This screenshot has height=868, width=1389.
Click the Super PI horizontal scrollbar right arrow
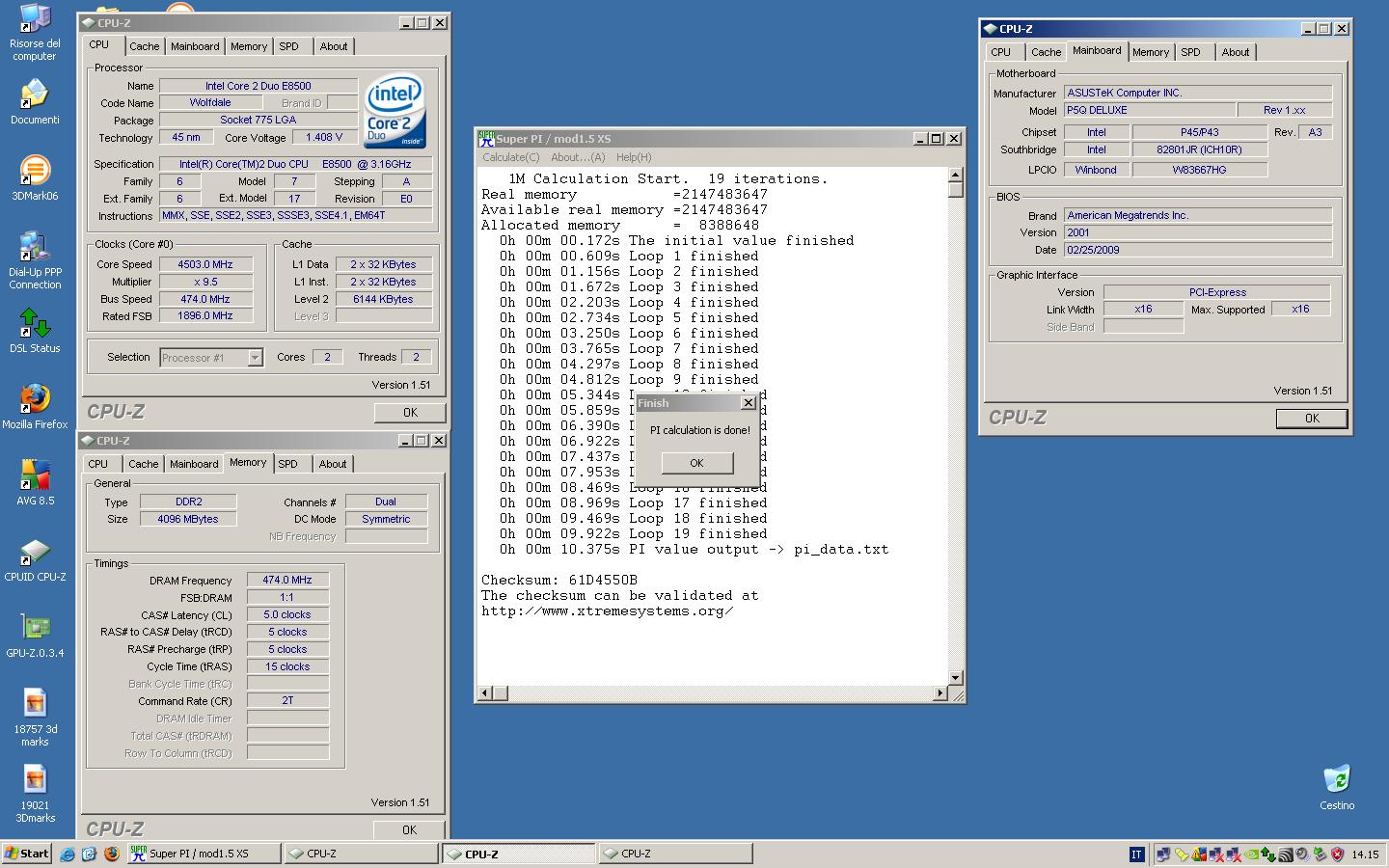point(940,692)
